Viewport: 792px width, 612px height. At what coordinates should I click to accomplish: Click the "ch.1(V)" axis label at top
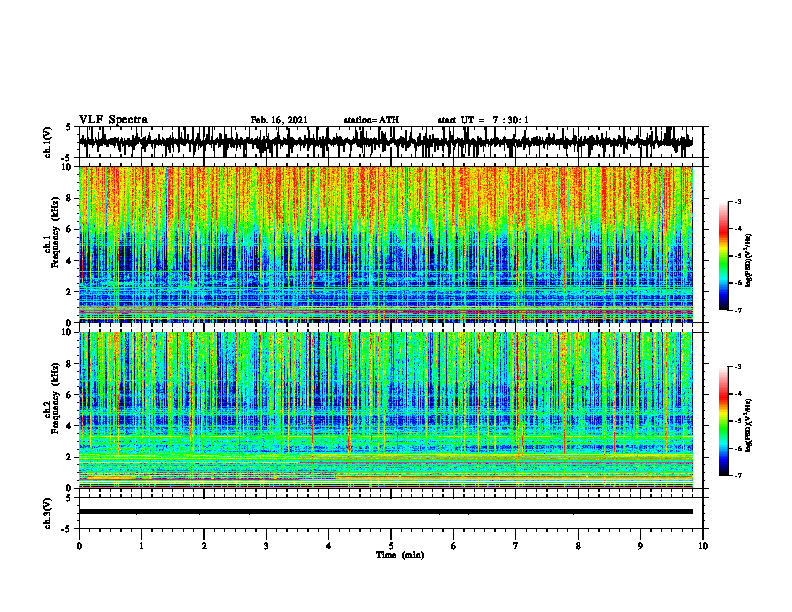(x=48, y=142)
